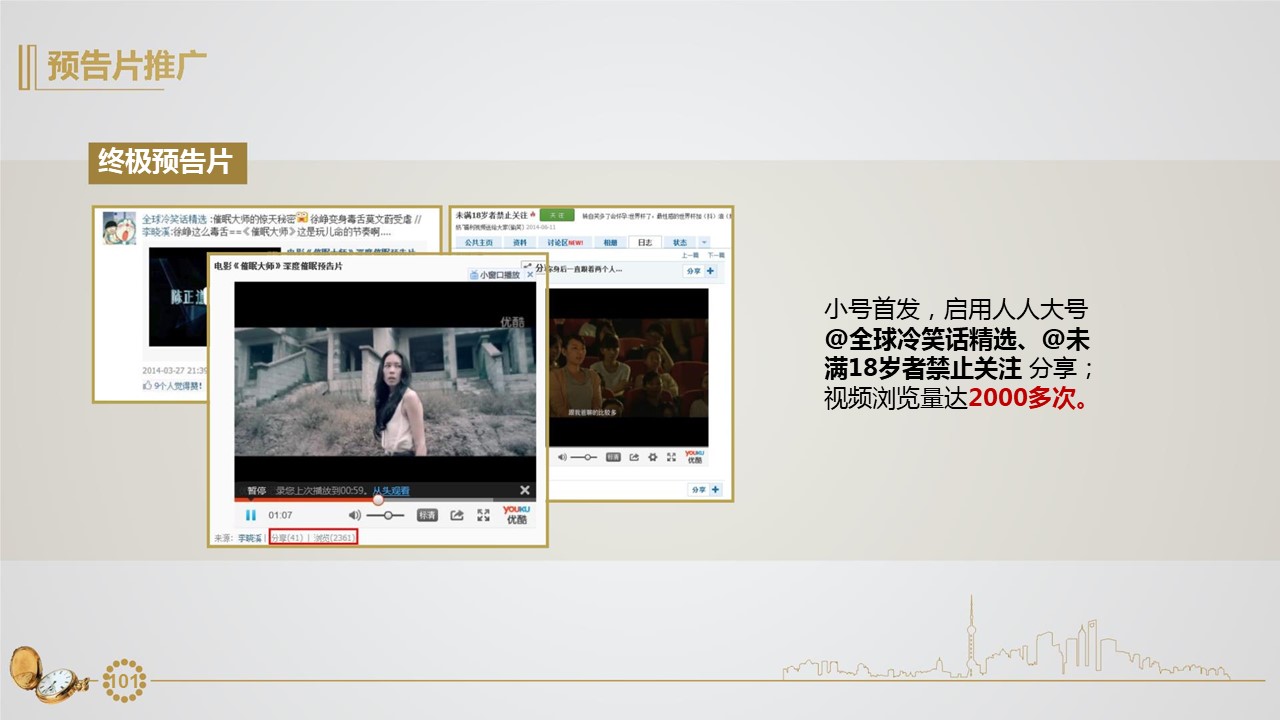Image resolution: width=1280 pixels, height=720 pixels.
Task: Click video title 电影《催眠大师》深度催眠预告片
Action: tap(278, 266)
